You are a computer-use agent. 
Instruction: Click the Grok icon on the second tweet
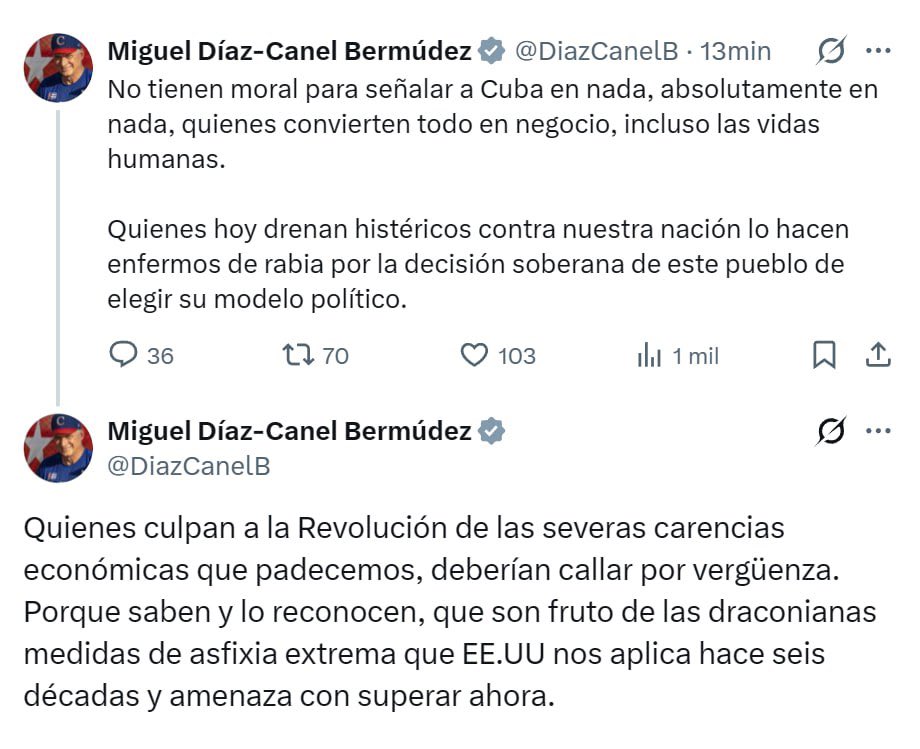click(831, 432)
